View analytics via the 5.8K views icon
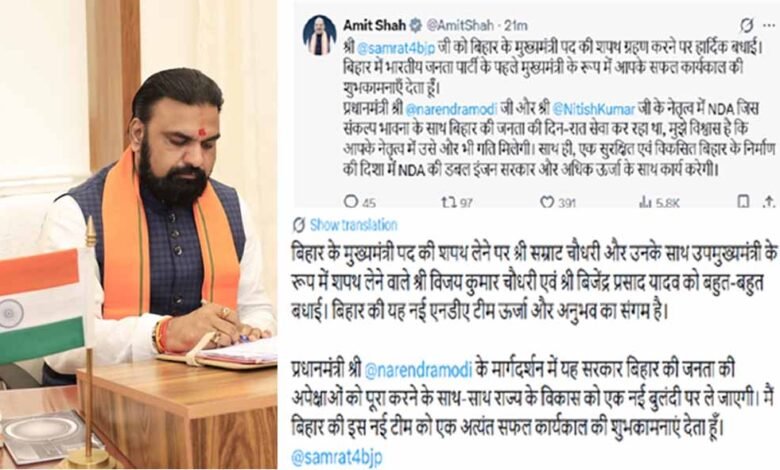Image resolution: width=780 pixels, height=470 pixels. click(659, 201)
